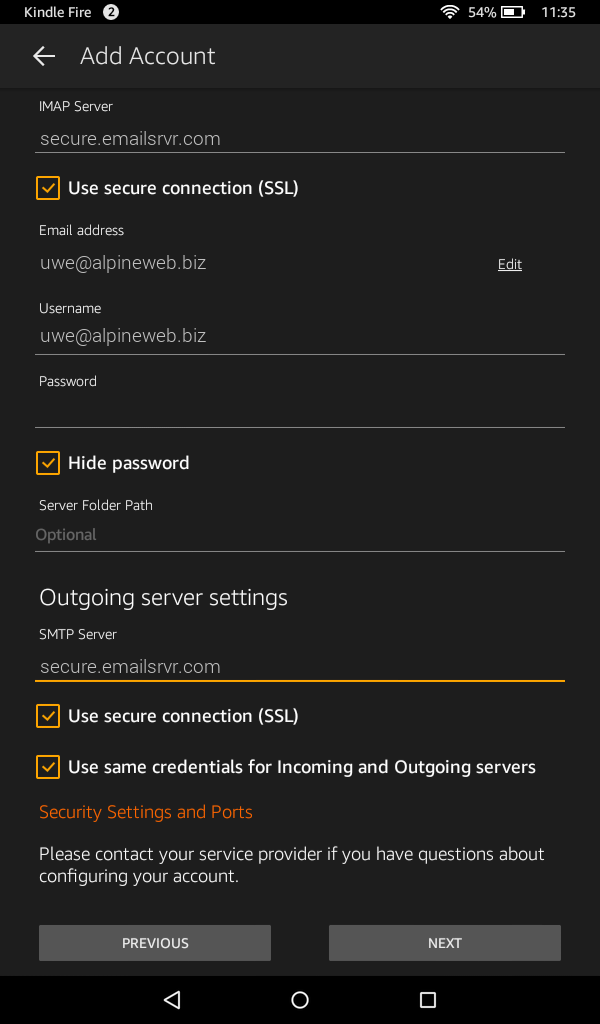Screen dimensions: 600x1024
Task: Toggle IMAP Use secure connection (SSL) checkbox
Action: point(48,188)
